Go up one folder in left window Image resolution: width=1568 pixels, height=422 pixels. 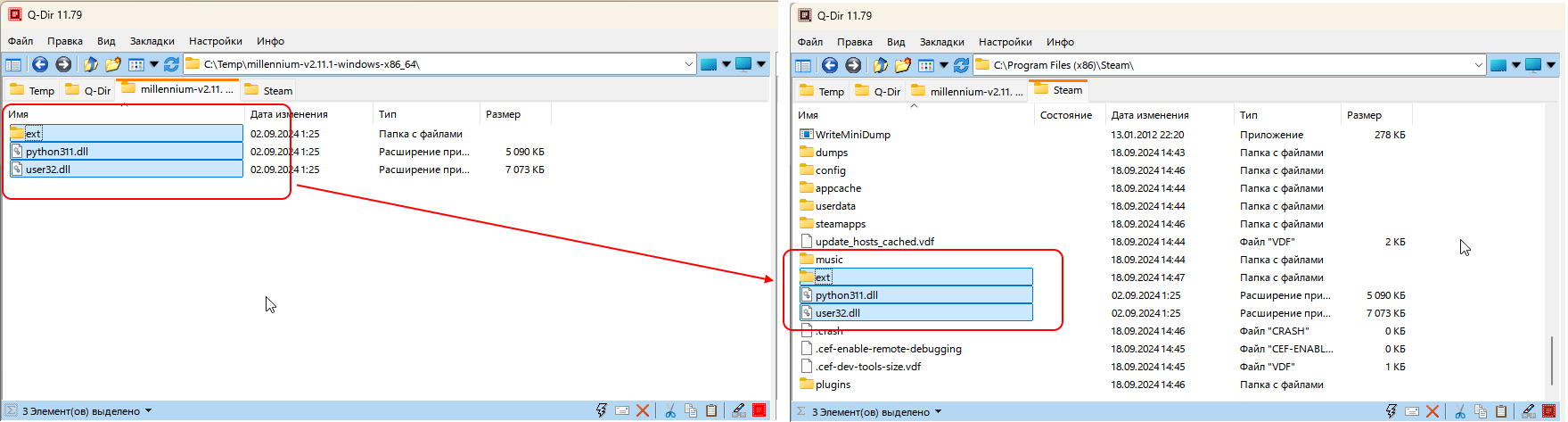90,64
